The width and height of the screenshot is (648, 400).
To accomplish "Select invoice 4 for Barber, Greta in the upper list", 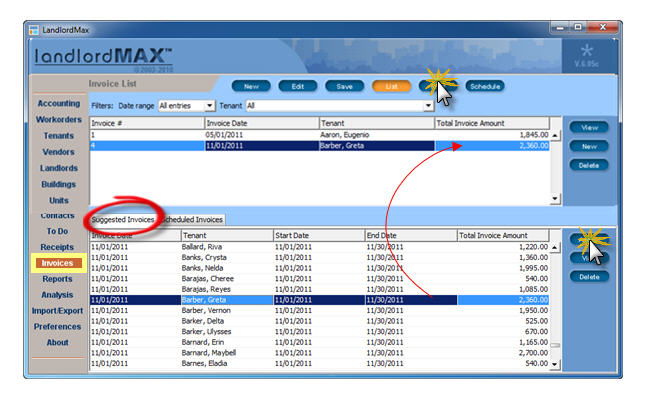I will click(x=319, y=146).
